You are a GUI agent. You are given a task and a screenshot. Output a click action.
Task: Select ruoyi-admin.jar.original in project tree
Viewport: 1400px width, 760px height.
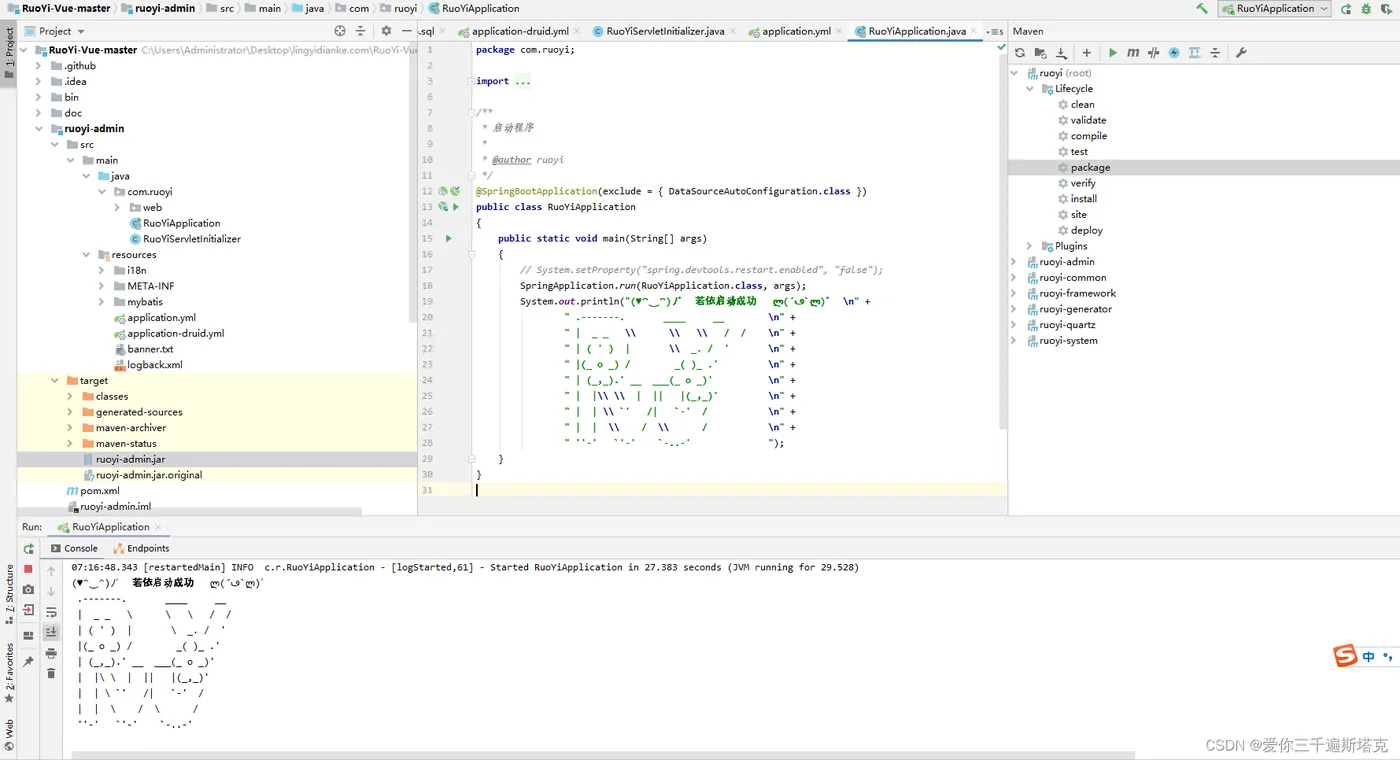coord(149,475)
